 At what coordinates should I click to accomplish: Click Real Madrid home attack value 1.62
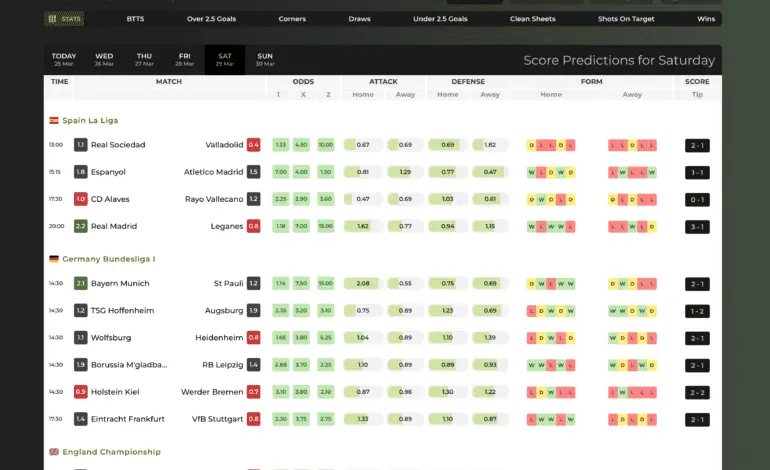(363, 226)
